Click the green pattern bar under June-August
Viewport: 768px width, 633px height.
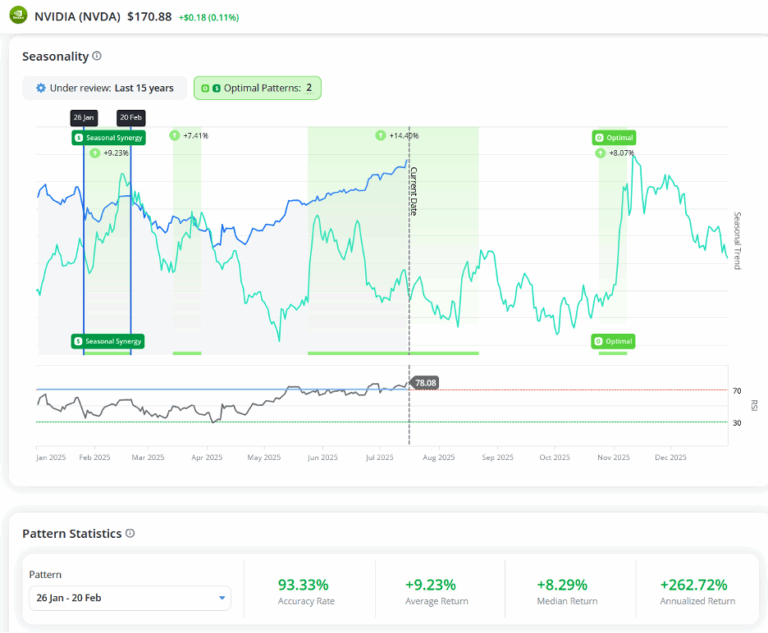393,353
